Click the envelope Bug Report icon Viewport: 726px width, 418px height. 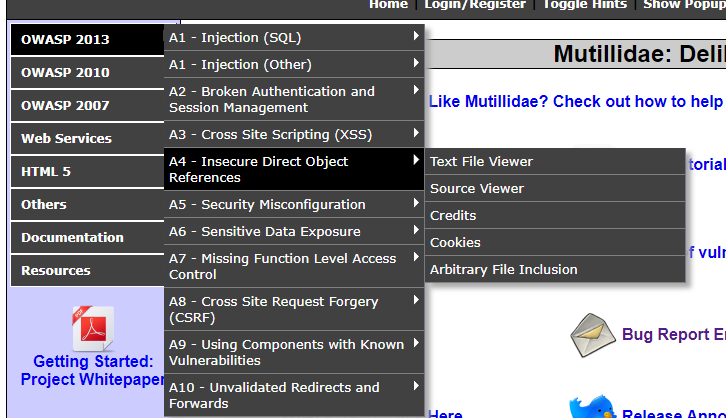click(x=593, y=335)
